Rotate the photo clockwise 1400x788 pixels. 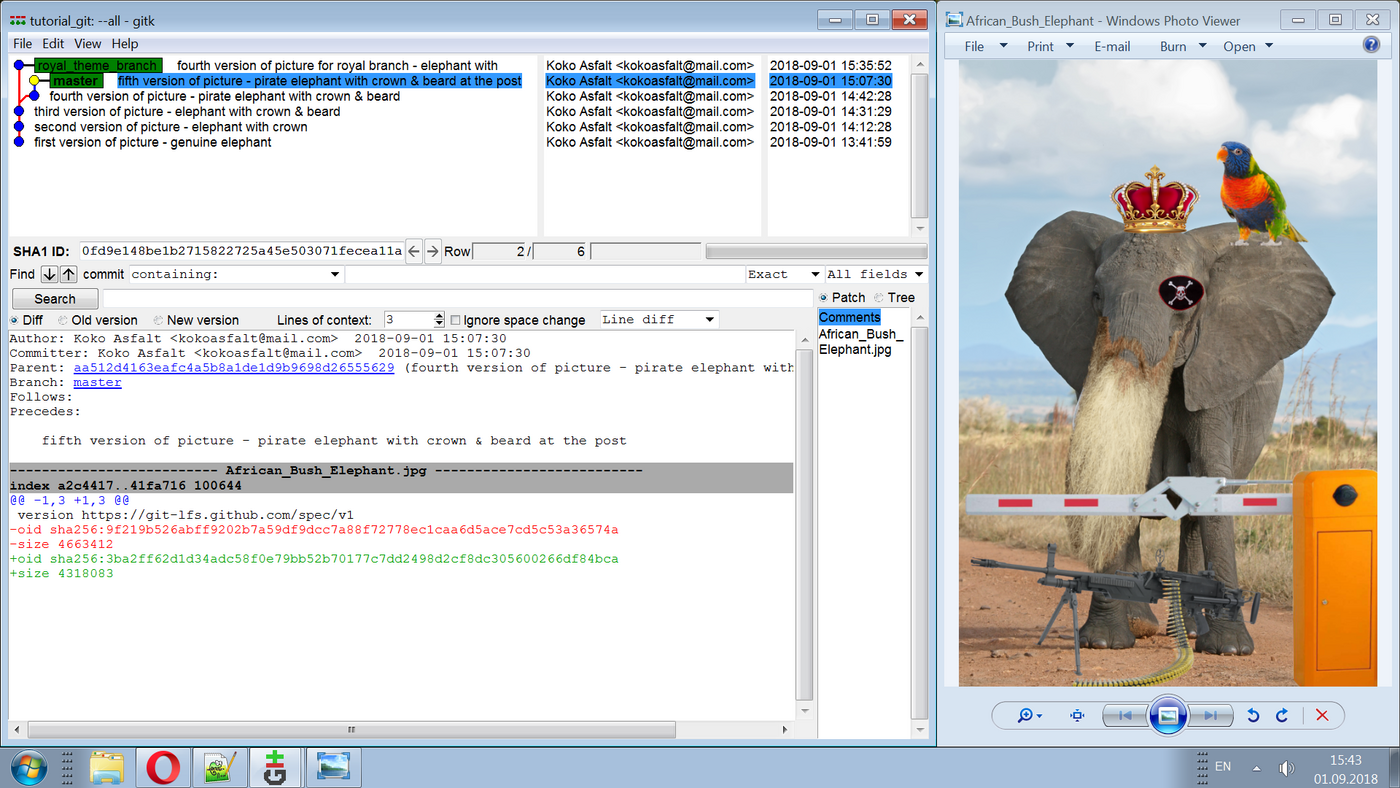click(1282, 715)
